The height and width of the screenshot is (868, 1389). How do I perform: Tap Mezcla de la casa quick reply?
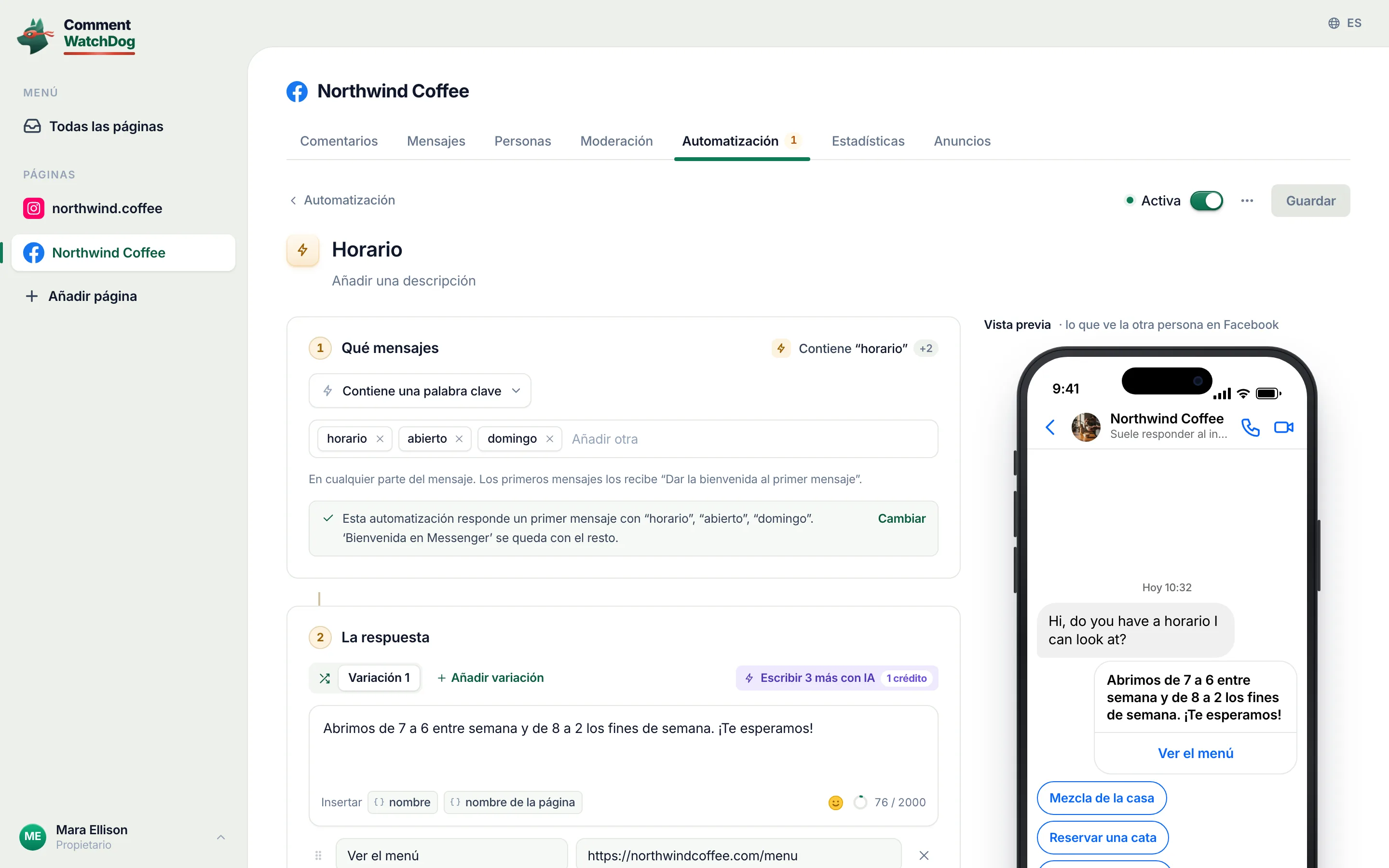(1102, 798)
